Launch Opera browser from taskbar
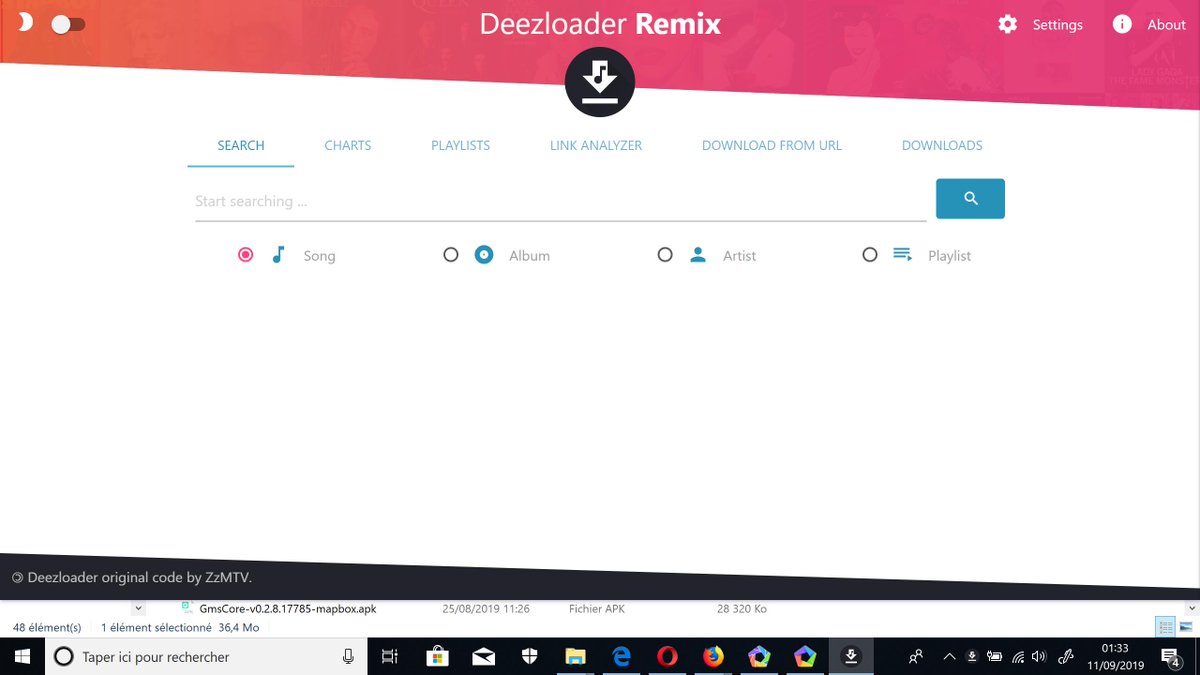Viewport: 1200px width, 675px height. pyautogui.click(x=667, y=657)
